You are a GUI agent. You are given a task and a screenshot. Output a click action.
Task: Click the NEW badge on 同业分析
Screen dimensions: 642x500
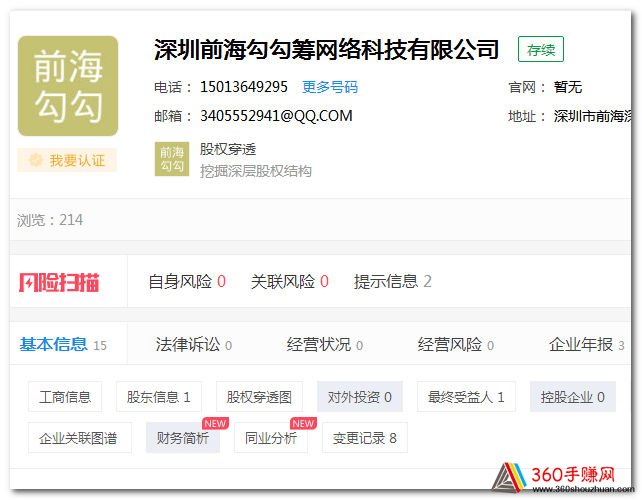303,423
